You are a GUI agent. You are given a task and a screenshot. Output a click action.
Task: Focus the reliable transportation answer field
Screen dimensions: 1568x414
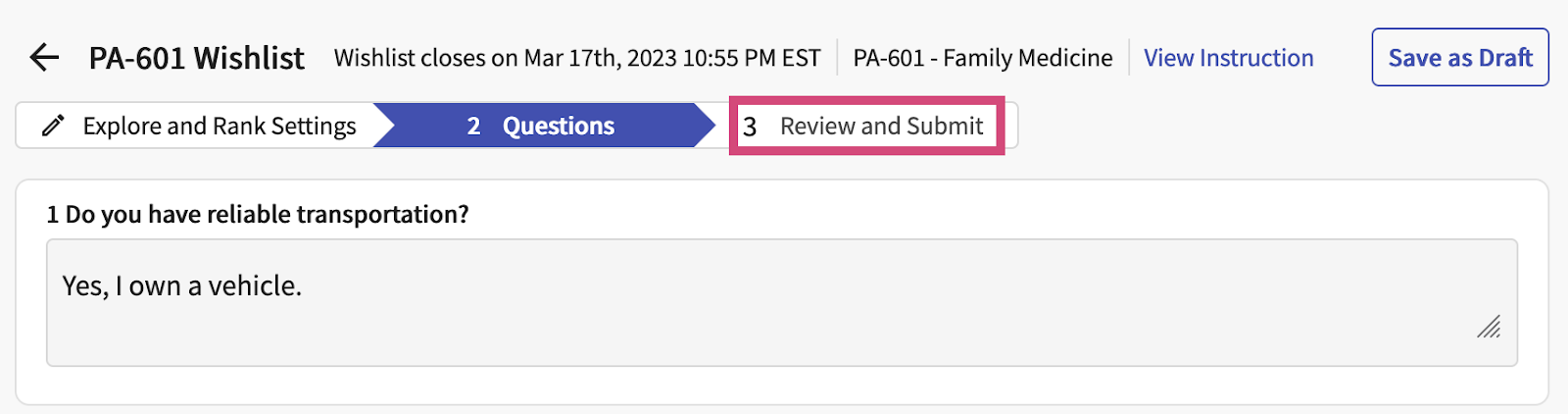click(x=781, y=302)
